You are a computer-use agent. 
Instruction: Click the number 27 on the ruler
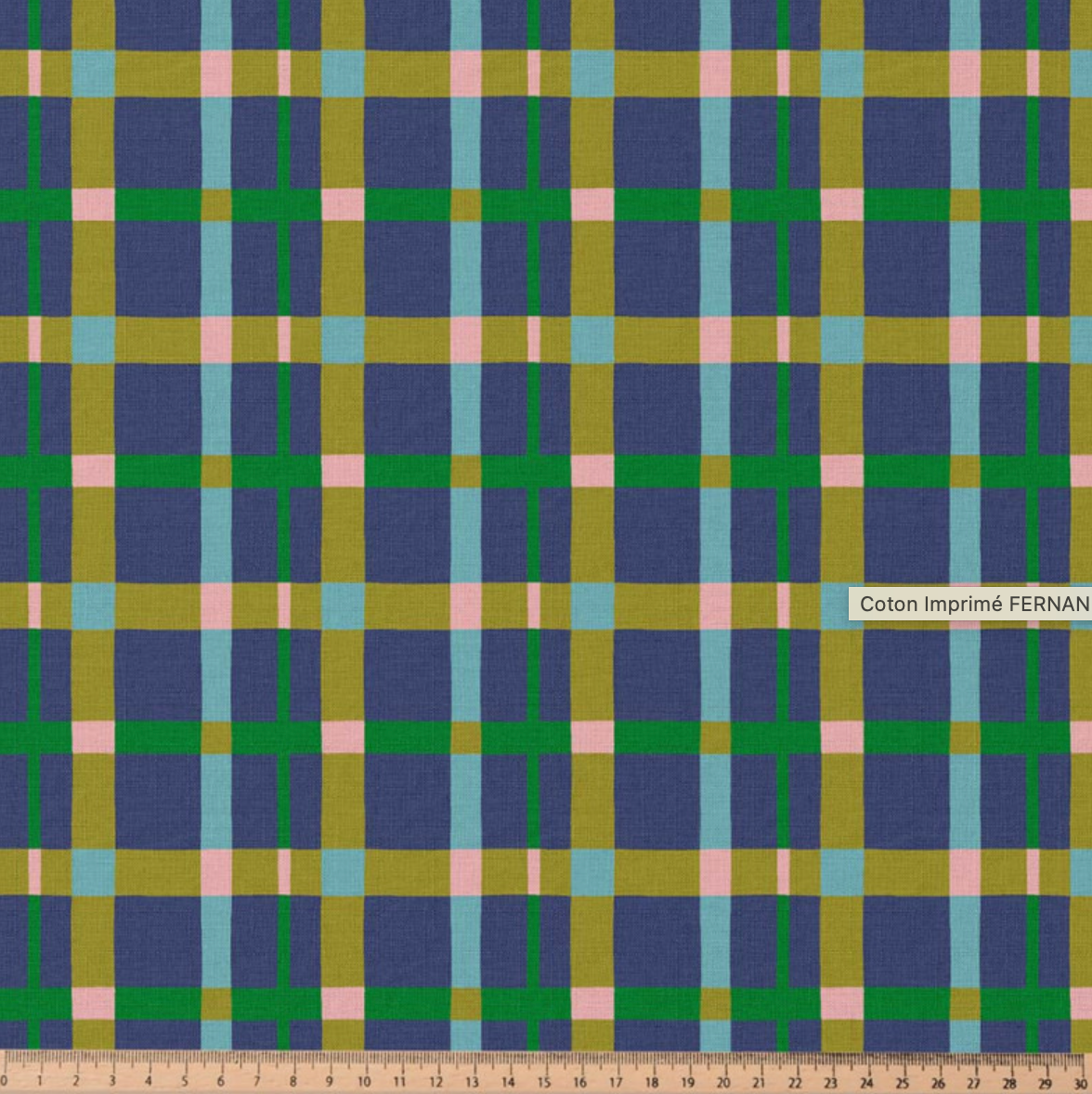tap(973, 1082)
